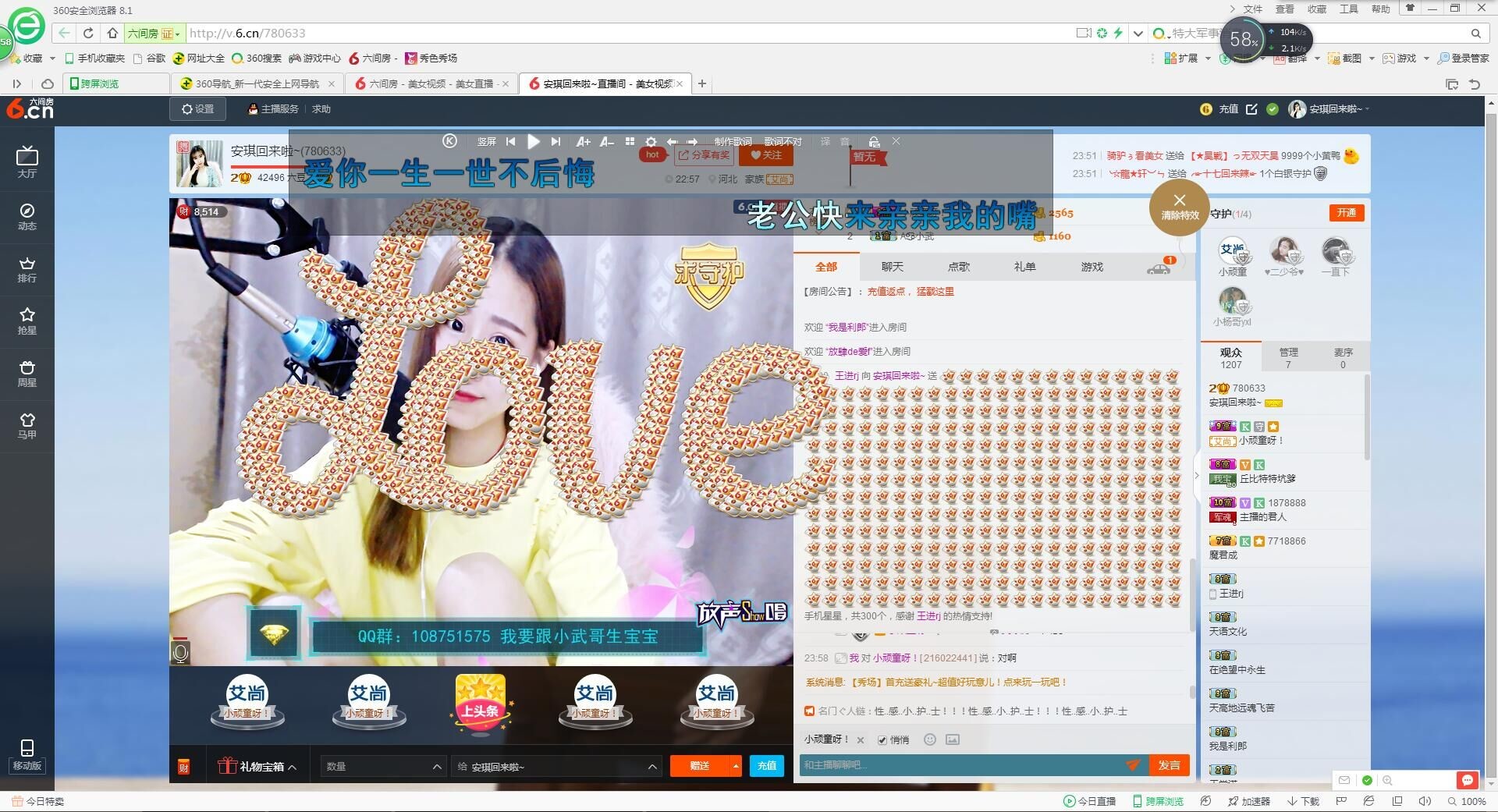This screenshot has width=1498, height=812.
Task: Click 制作歌词 in the lyrics bar
Action: (x=733, y=141)
